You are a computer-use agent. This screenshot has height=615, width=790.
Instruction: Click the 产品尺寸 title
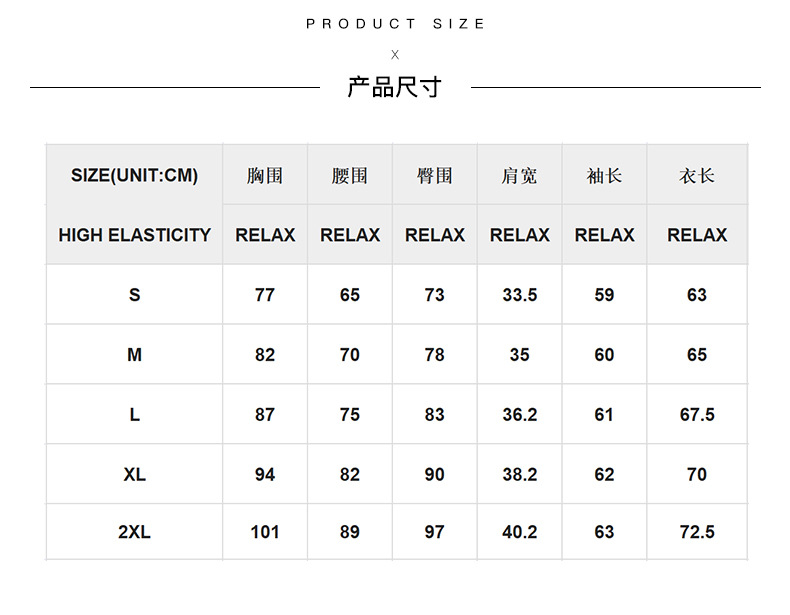tap(394, 87)
